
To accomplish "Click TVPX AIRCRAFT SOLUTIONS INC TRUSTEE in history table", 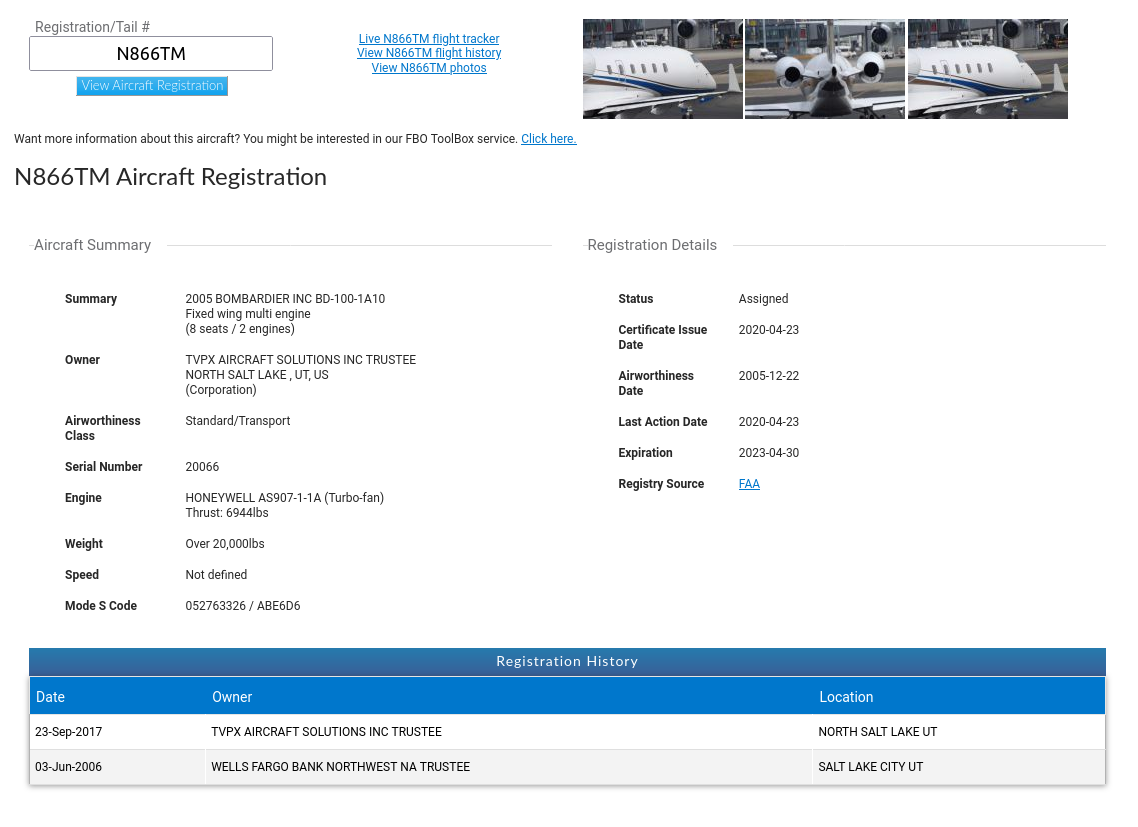I will click(x=327, y=732).
